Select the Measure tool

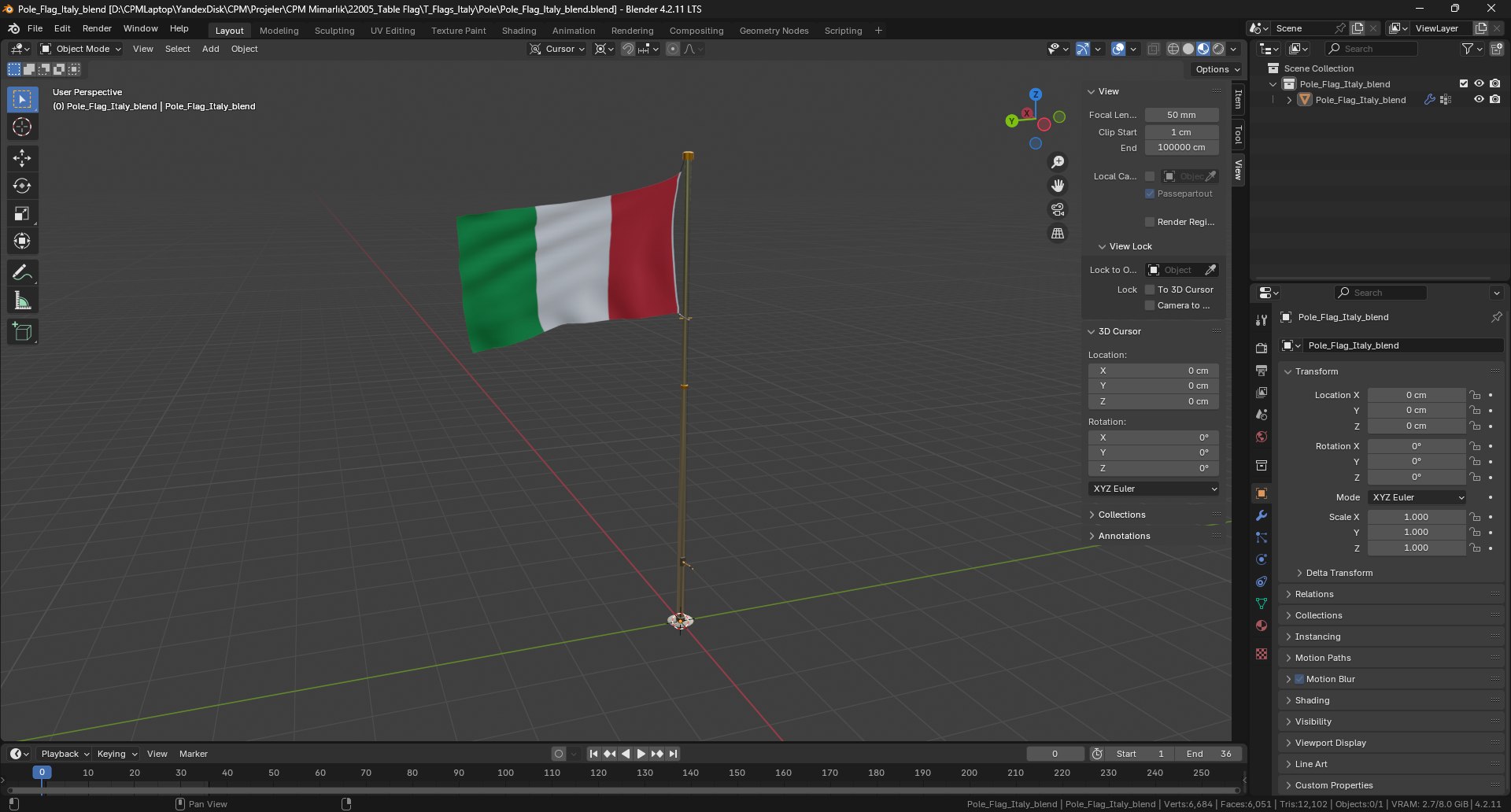(22, 301)
